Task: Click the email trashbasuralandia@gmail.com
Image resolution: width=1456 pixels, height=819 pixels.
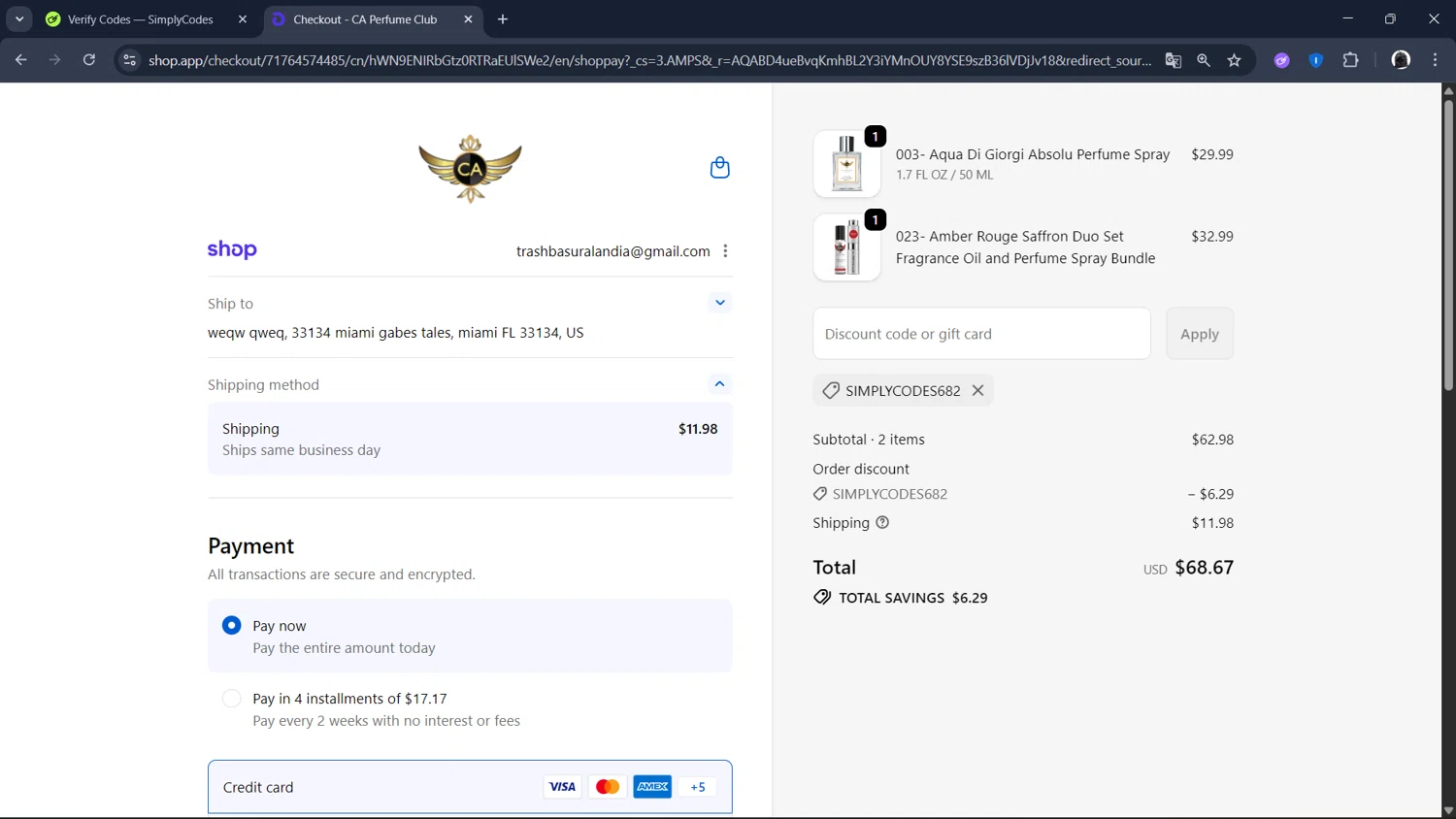Action: click(612, 251)
